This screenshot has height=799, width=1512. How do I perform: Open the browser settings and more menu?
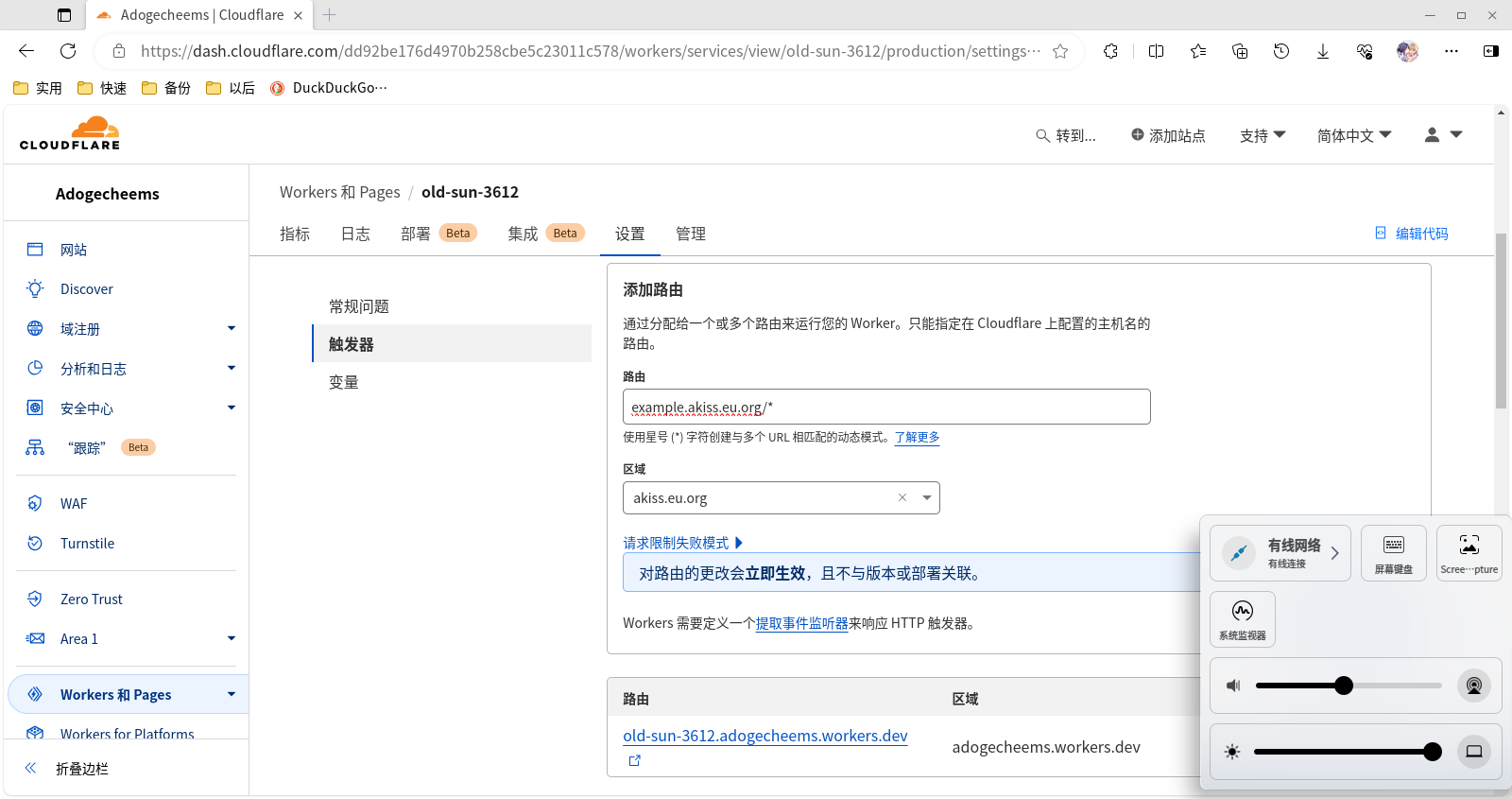click(1452, 51)
